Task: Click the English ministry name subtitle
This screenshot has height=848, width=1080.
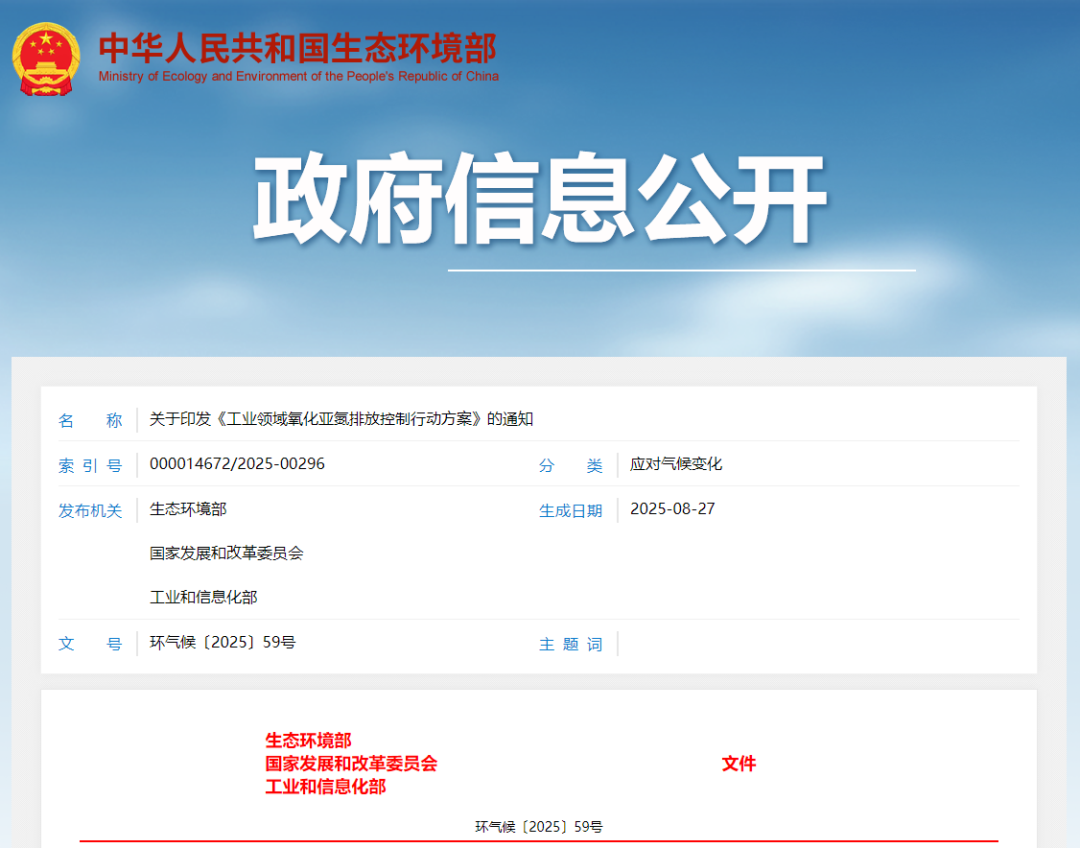Action: 298,76
